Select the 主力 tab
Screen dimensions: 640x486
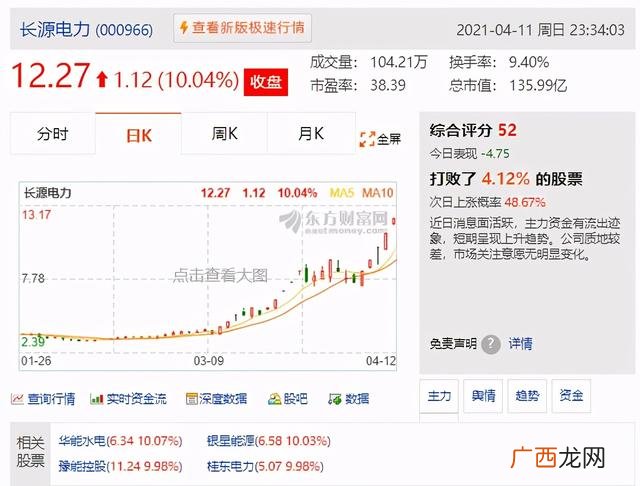coord(439,395)
